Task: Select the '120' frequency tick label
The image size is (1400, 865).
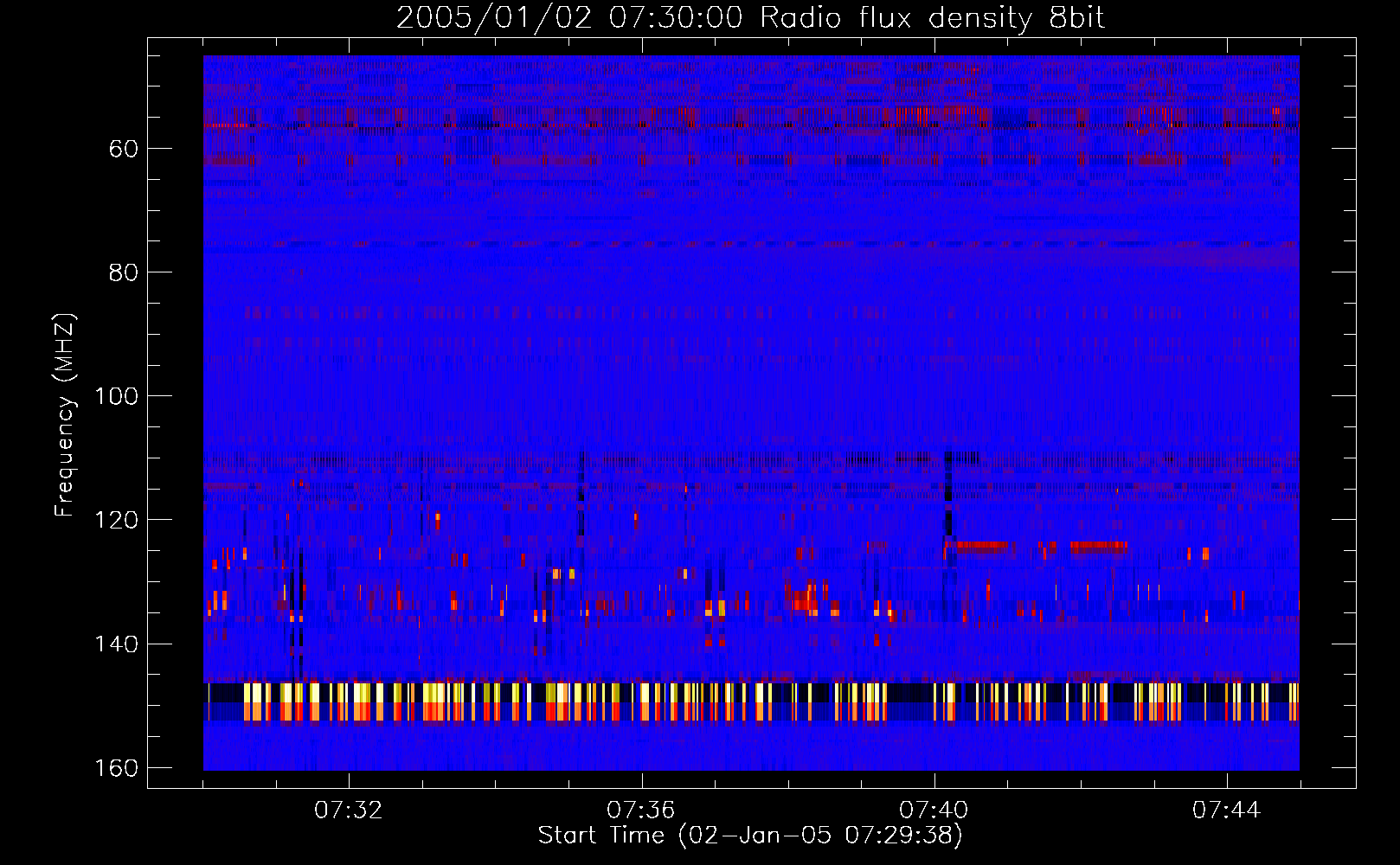Action: pos(117,520)
